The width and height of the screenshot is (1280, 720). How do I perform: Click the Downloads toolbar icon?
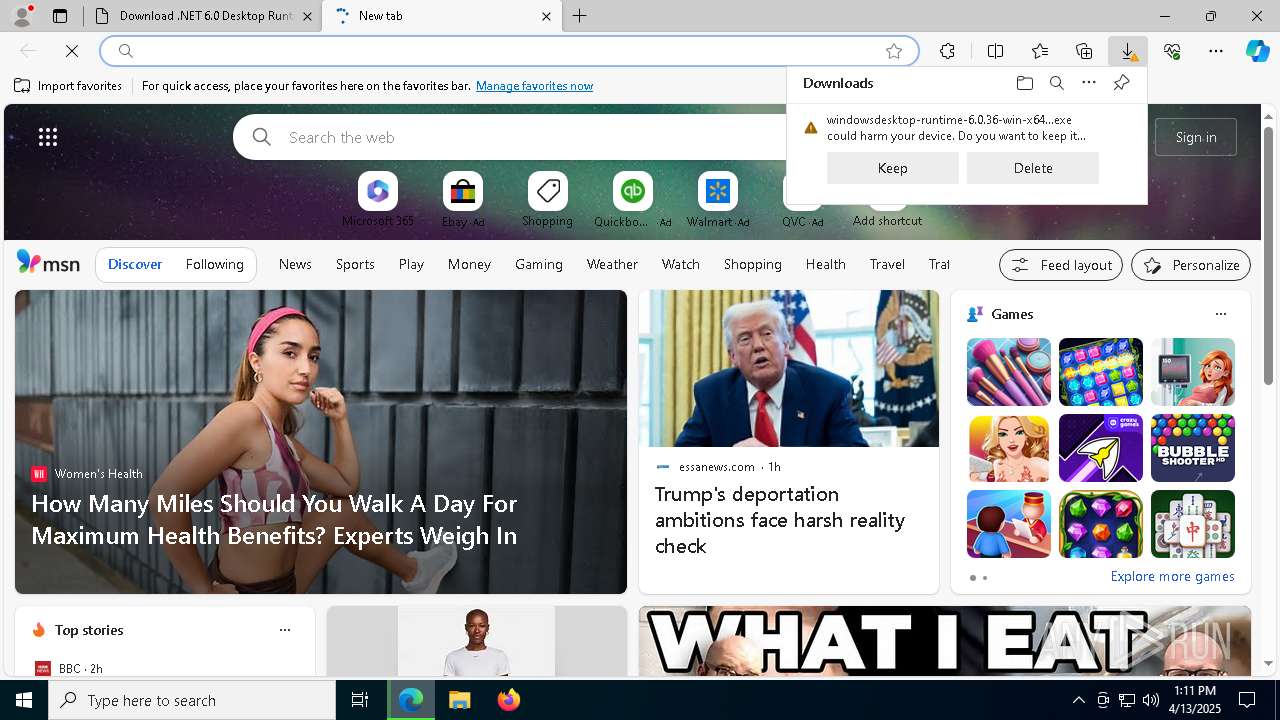pyautogui.click(x=1128, y=51)
